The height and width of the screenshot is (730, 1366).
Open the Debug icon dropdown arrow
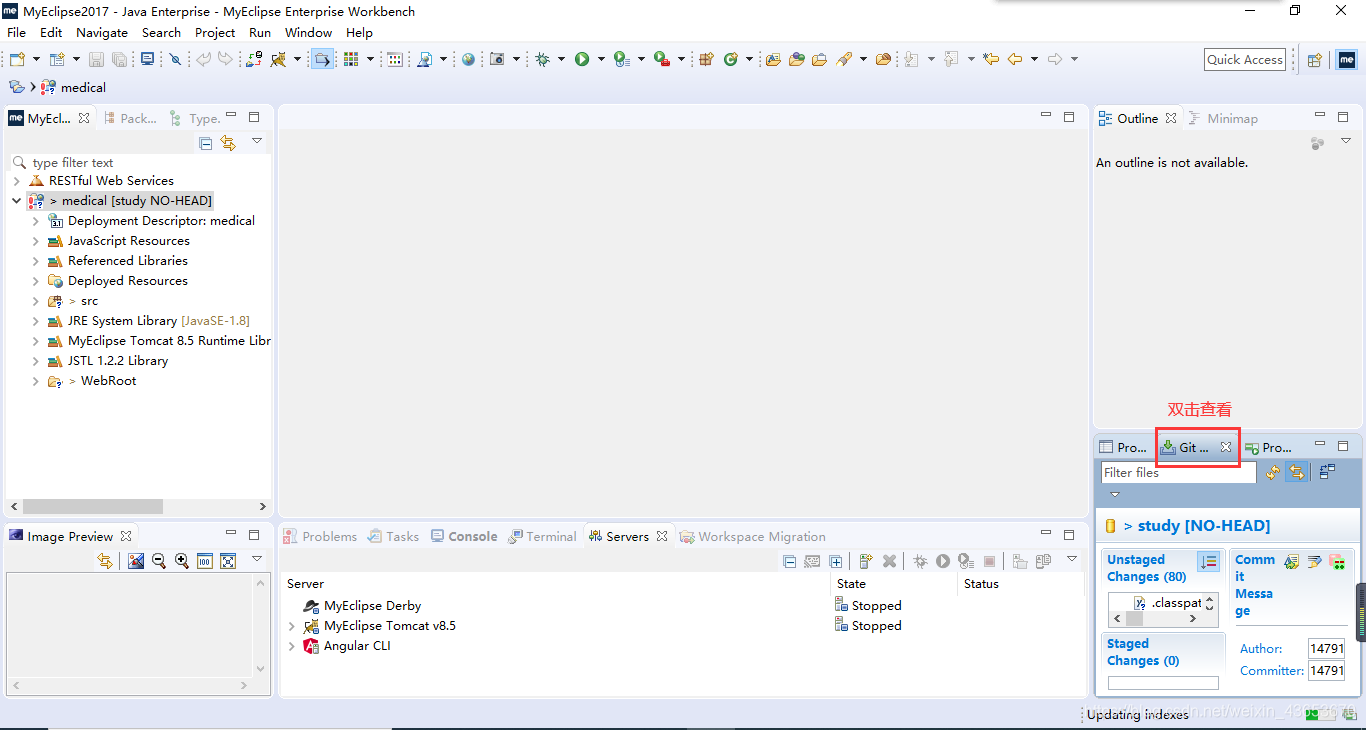click(x=561, y=59)
